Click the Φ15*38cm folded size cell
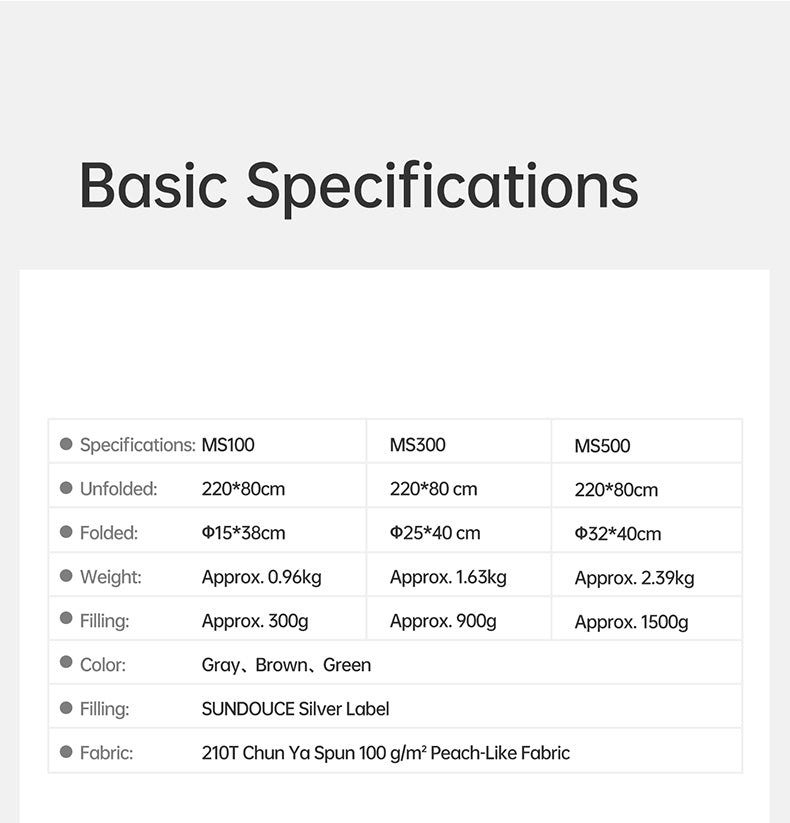The height and width of the screenshot is (823, 790). pyautogui.click(x=244, y=533)
